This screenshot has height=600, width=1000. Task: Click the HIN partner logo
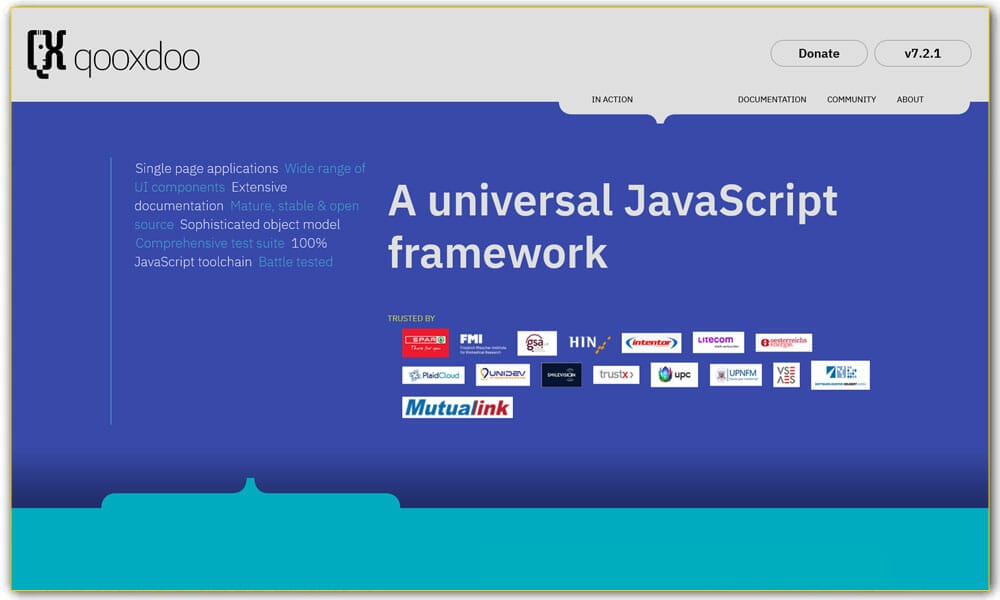point(587,341)
